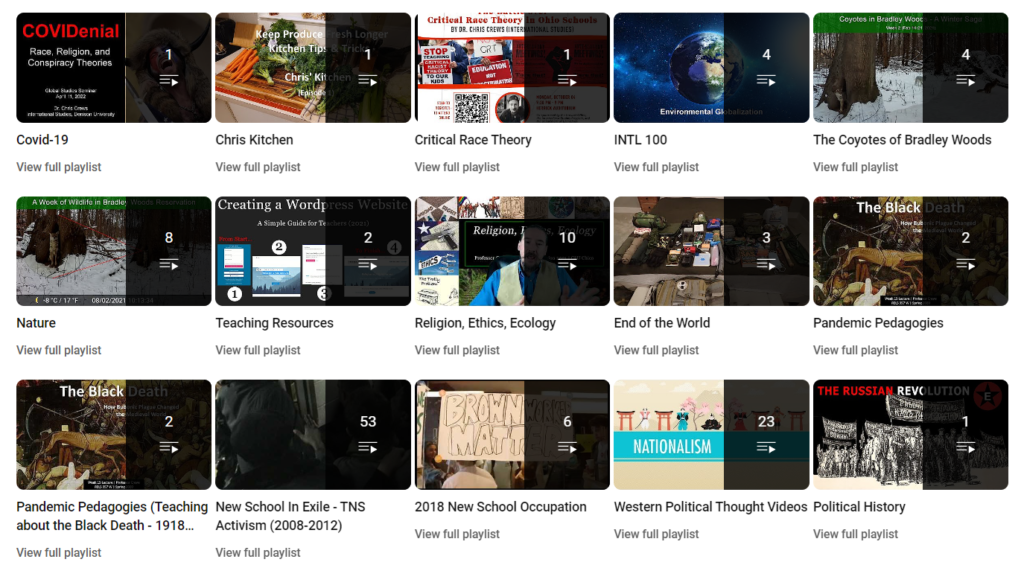Open the Nationalism thumbnail image

pos(711,435)
